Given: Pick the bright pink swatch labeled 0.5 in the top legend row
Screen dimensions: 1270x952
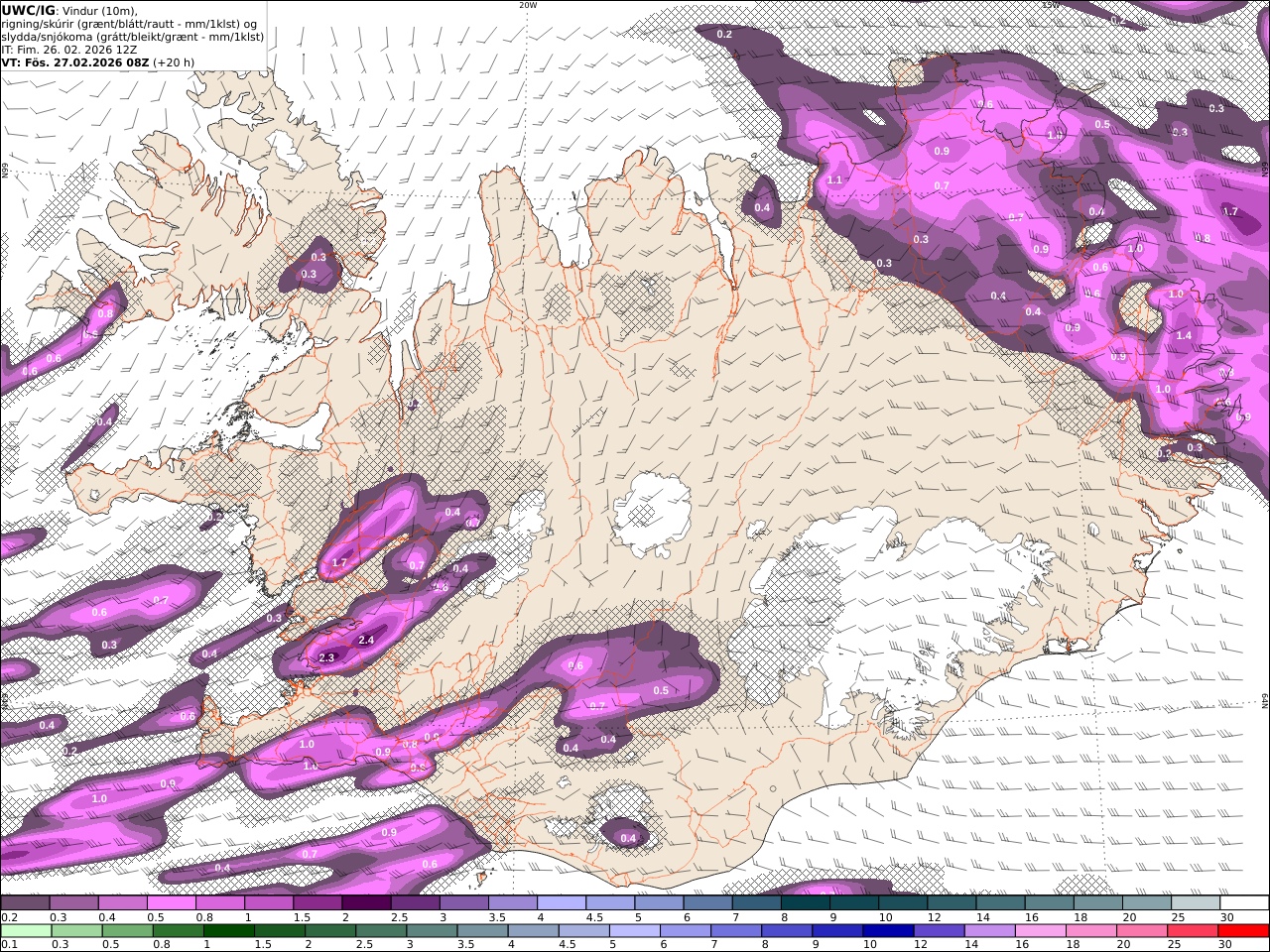Looking at the screenshot, I should click(x=172, y=902).
